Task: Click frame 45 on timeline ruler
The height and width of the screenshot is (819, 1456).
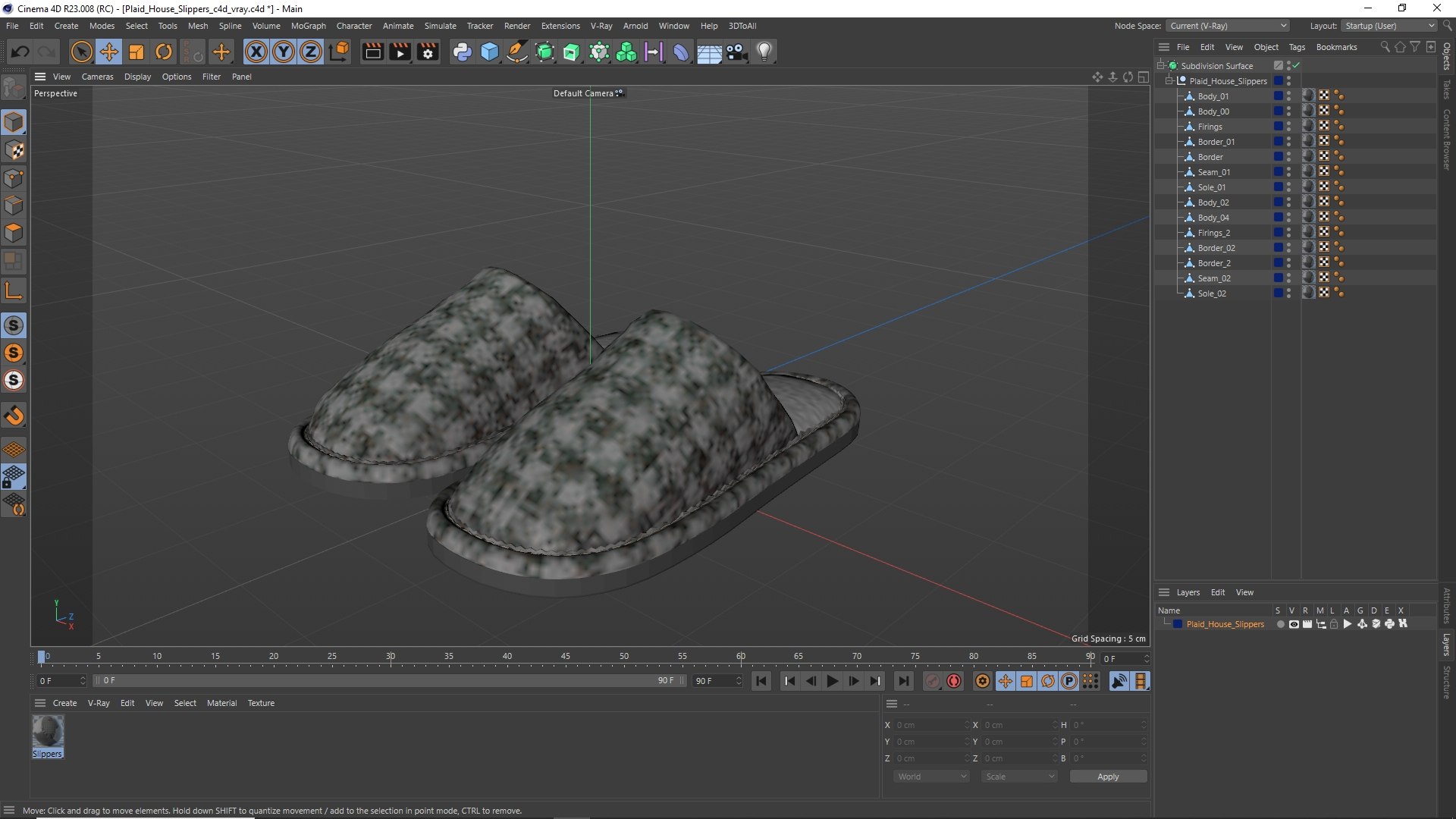Action: [x=566, y=657]
